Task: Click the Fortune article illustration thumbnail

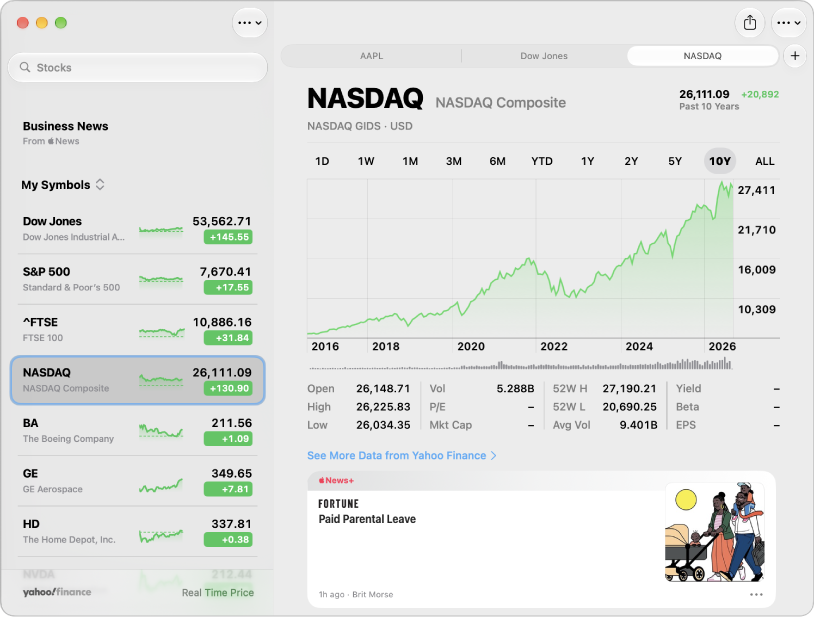Action: pos(715,532)
